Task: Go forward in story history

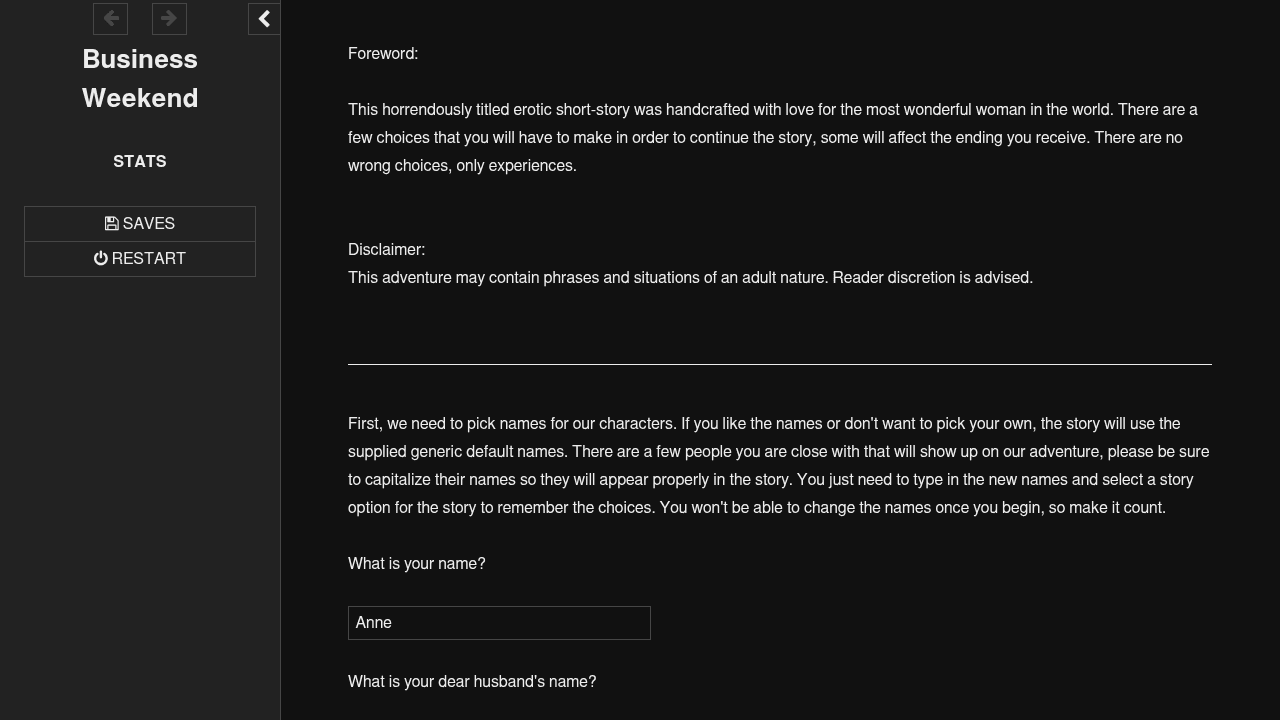Action: click(x=169, y=19)
